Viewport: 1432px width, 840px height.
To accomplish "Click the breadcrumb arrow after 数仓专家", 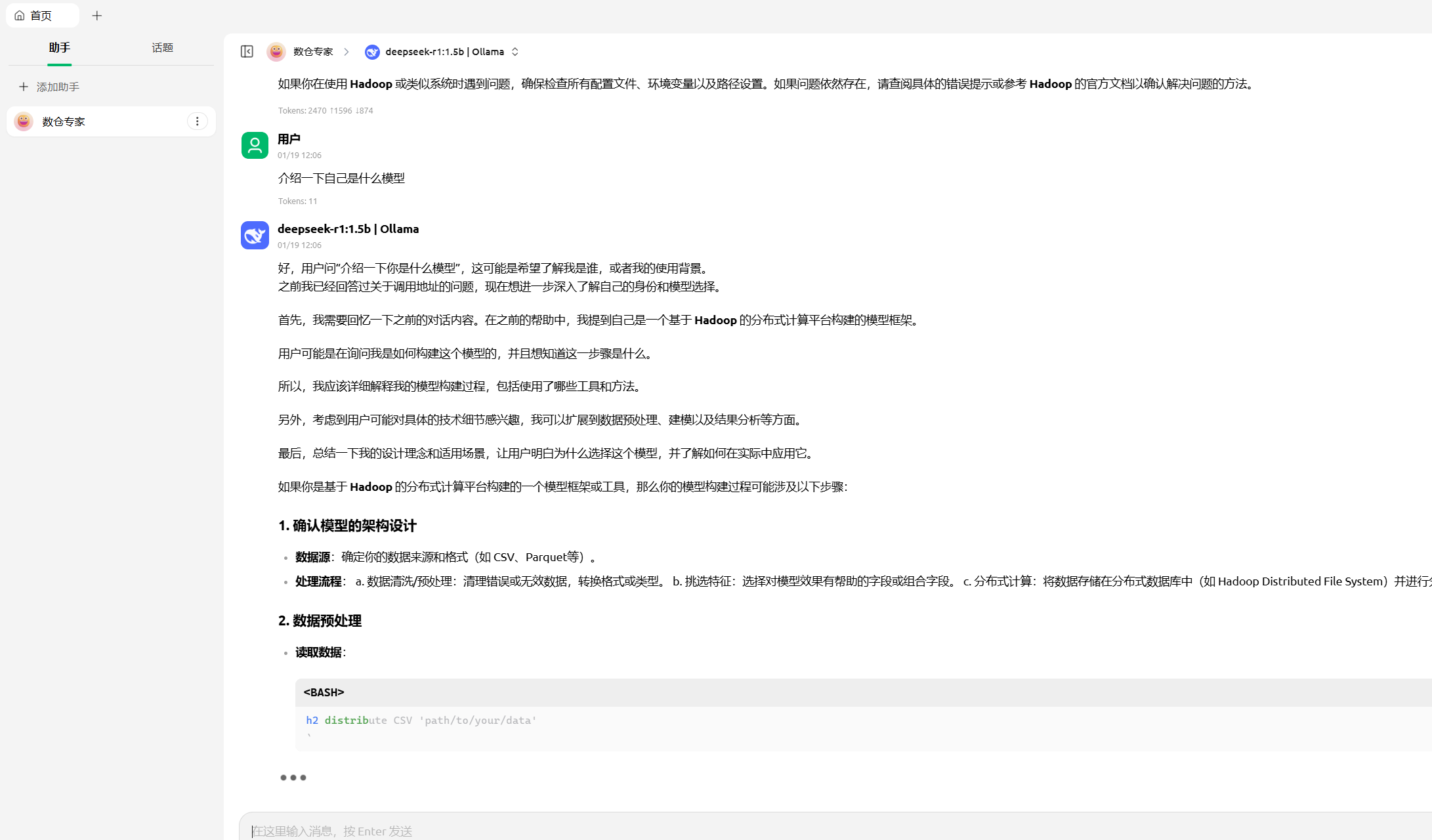I will pyautogui.click(x=347, y=51).
